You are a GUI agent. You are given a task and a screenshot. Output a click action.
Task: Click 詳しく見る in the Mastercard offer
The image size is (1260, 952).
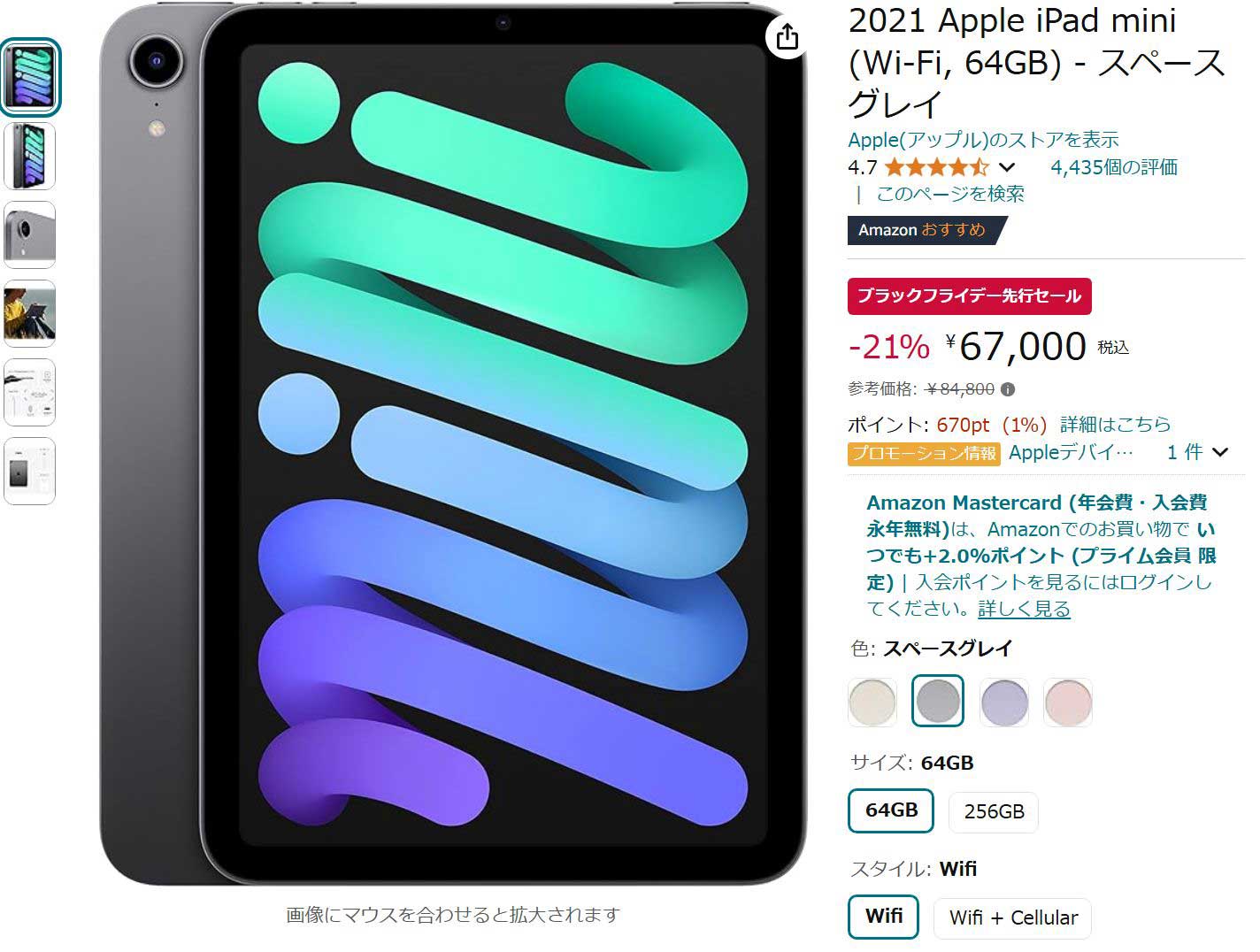[1023, 609]
